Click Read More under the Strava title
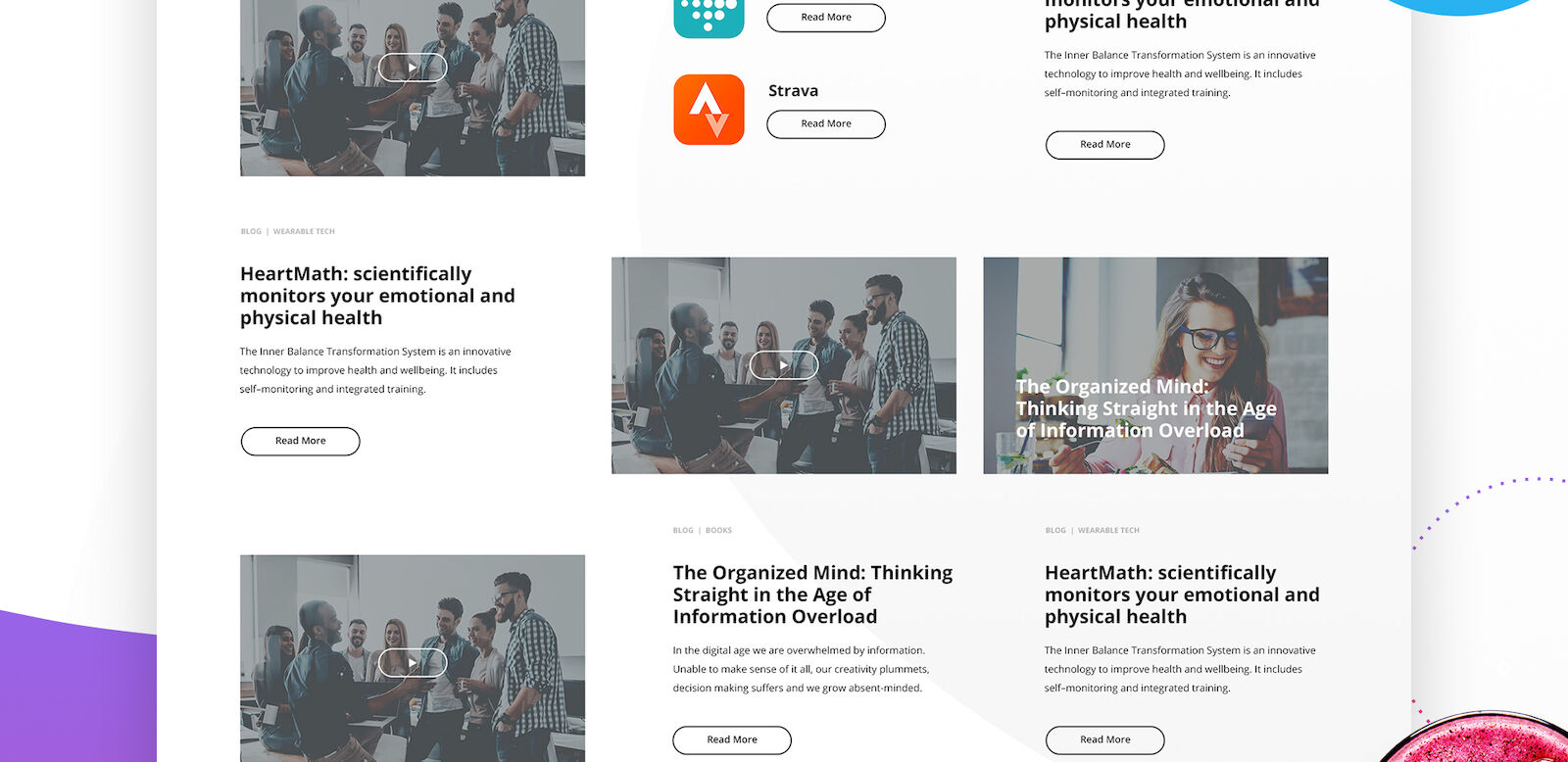This screenshot has height=762, width=1568. coord(826,124)
